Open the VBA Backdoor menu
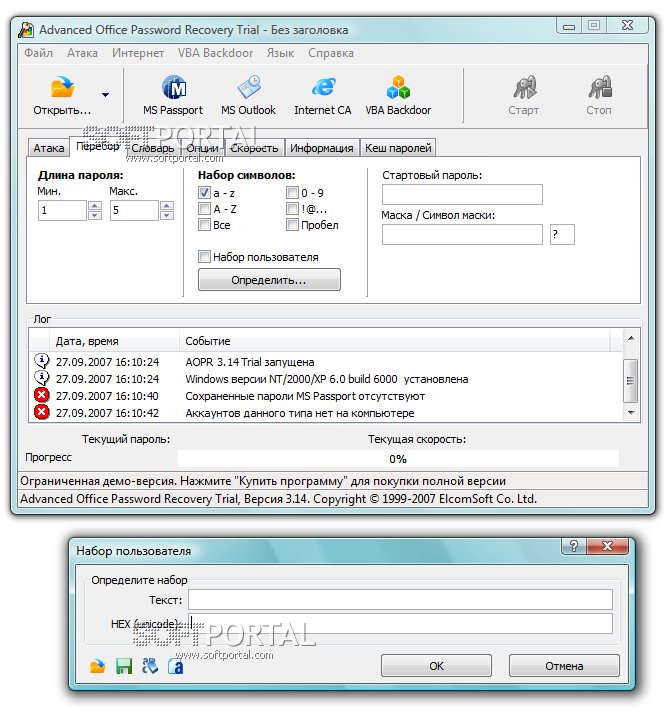 [x=215, y=53]
